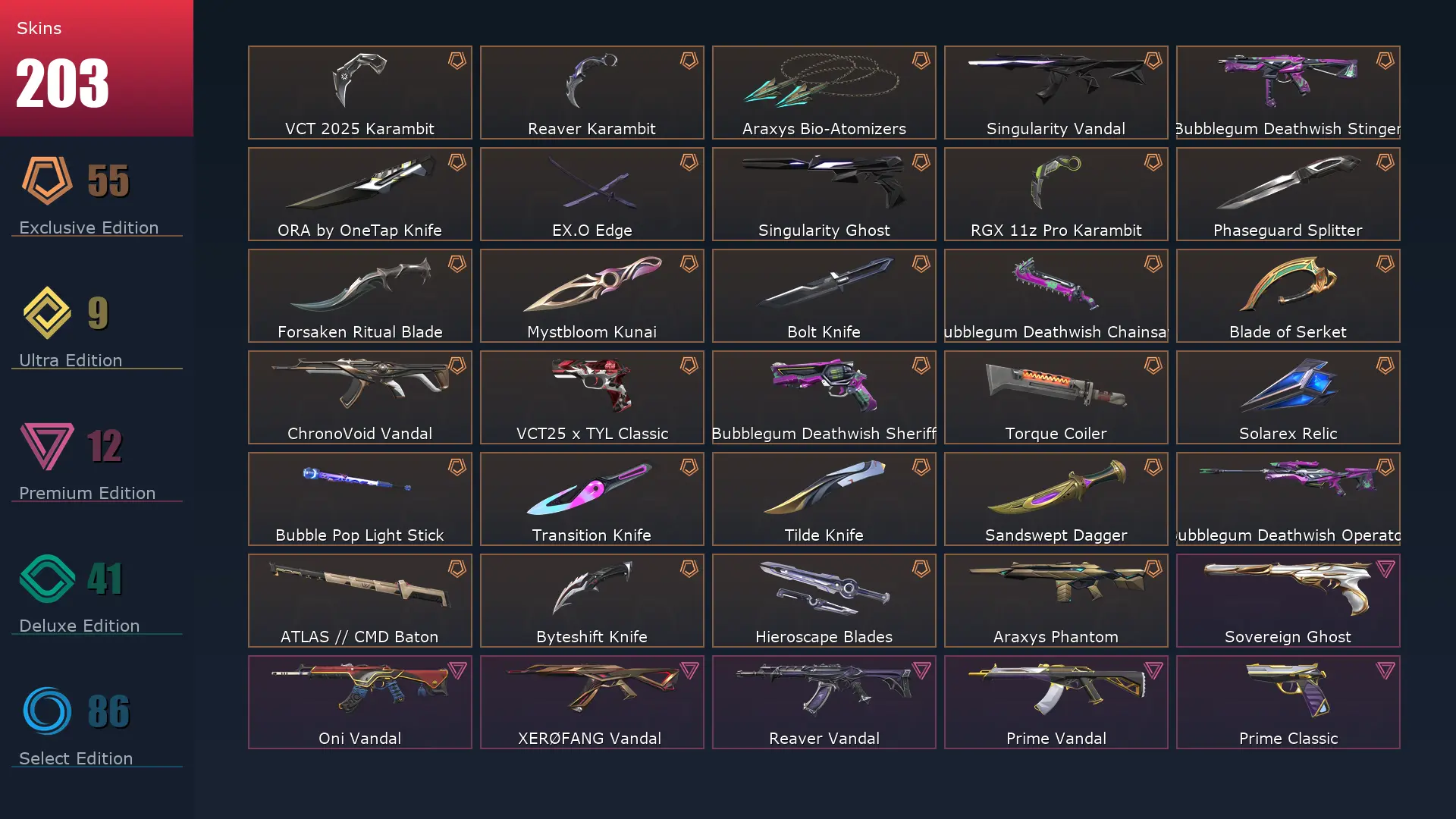Click the Skins 203 total header
1456x819 pixels.
pyautogui.click(x=96, y=68)
